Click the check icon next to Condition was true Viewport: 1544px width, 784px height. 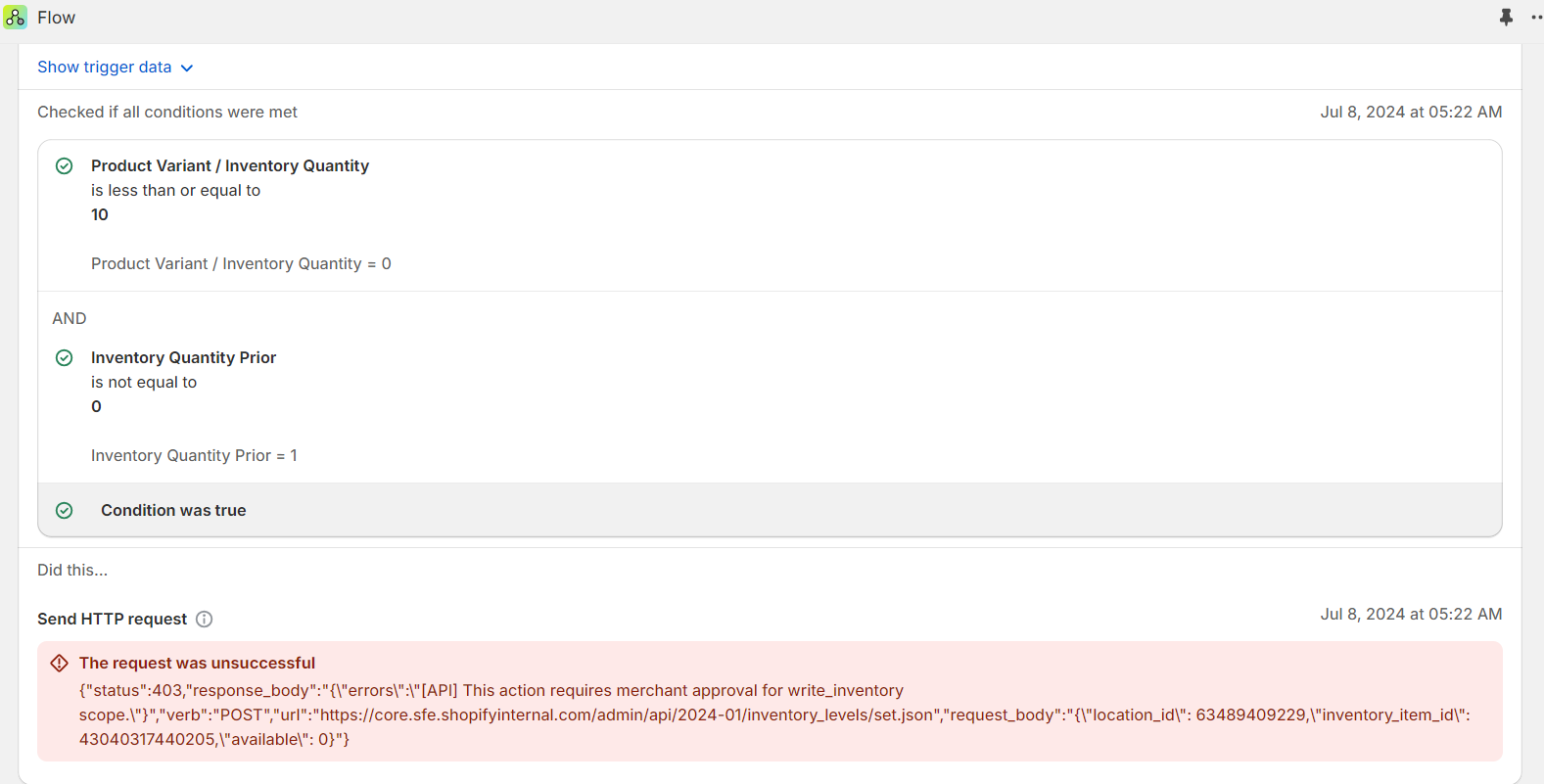click(x=65, y=511)
